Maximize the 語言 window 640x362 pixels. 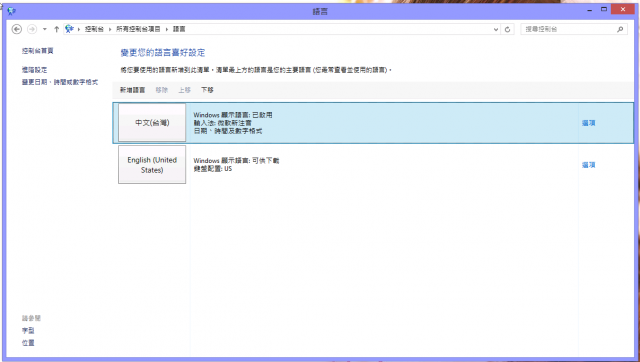[x=604, y=9]
